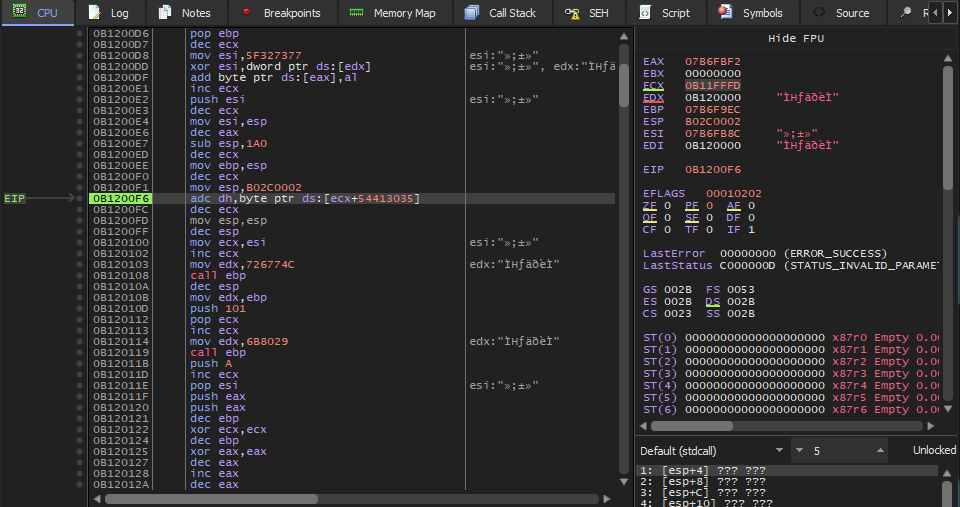Click the Hide FPU button
The width and height of the screenshot is (960, 507).
tap(795, 38)
